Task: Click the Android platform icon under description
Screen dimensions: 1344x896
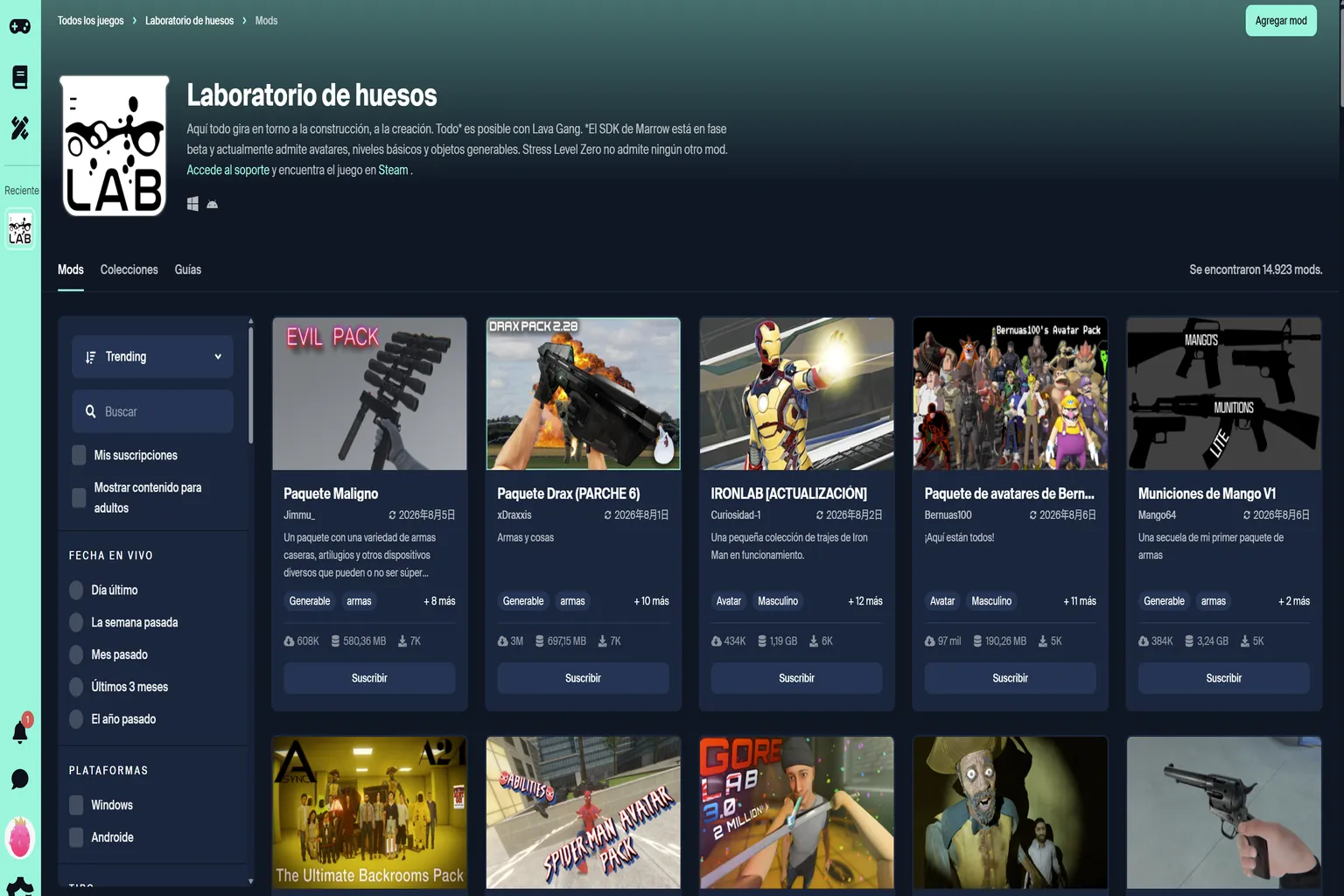Action: tap(212, 204)
